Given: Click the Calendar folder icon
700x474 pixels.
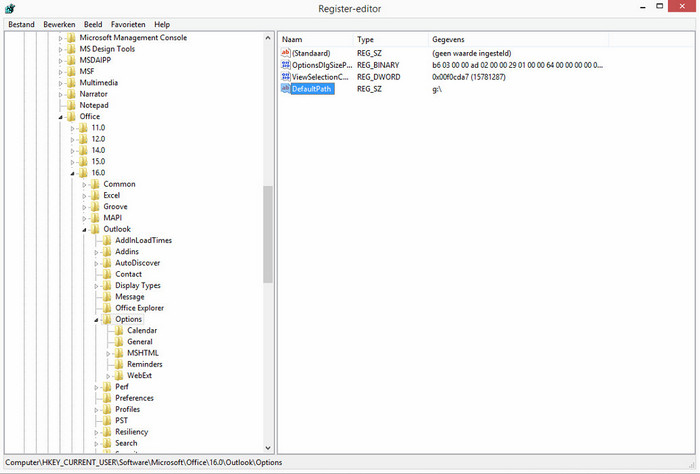Looking at the screenshot, I should (119, 330).
